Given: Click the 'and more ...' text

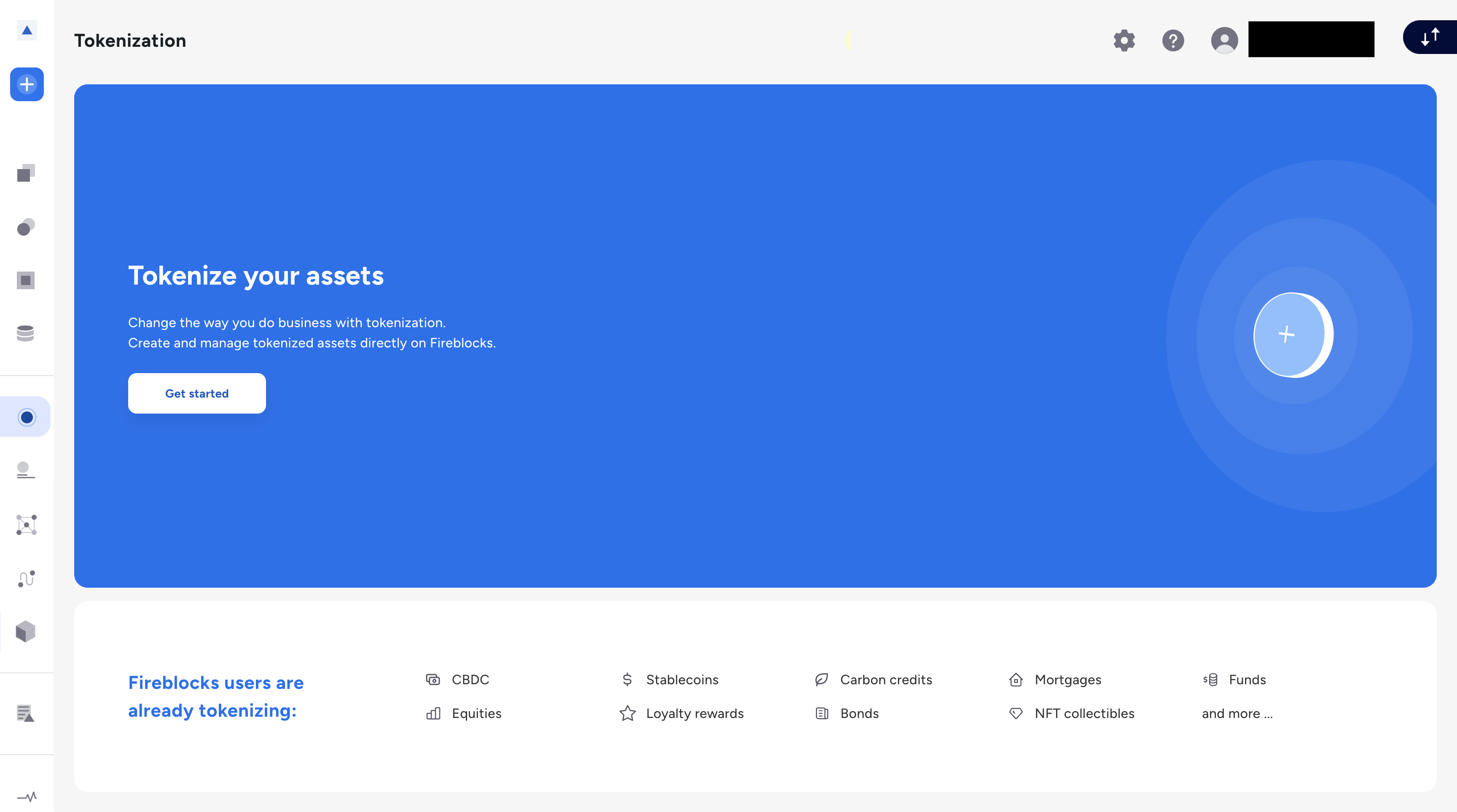Looking at the screenshot, I should (x=1237, y=714).
